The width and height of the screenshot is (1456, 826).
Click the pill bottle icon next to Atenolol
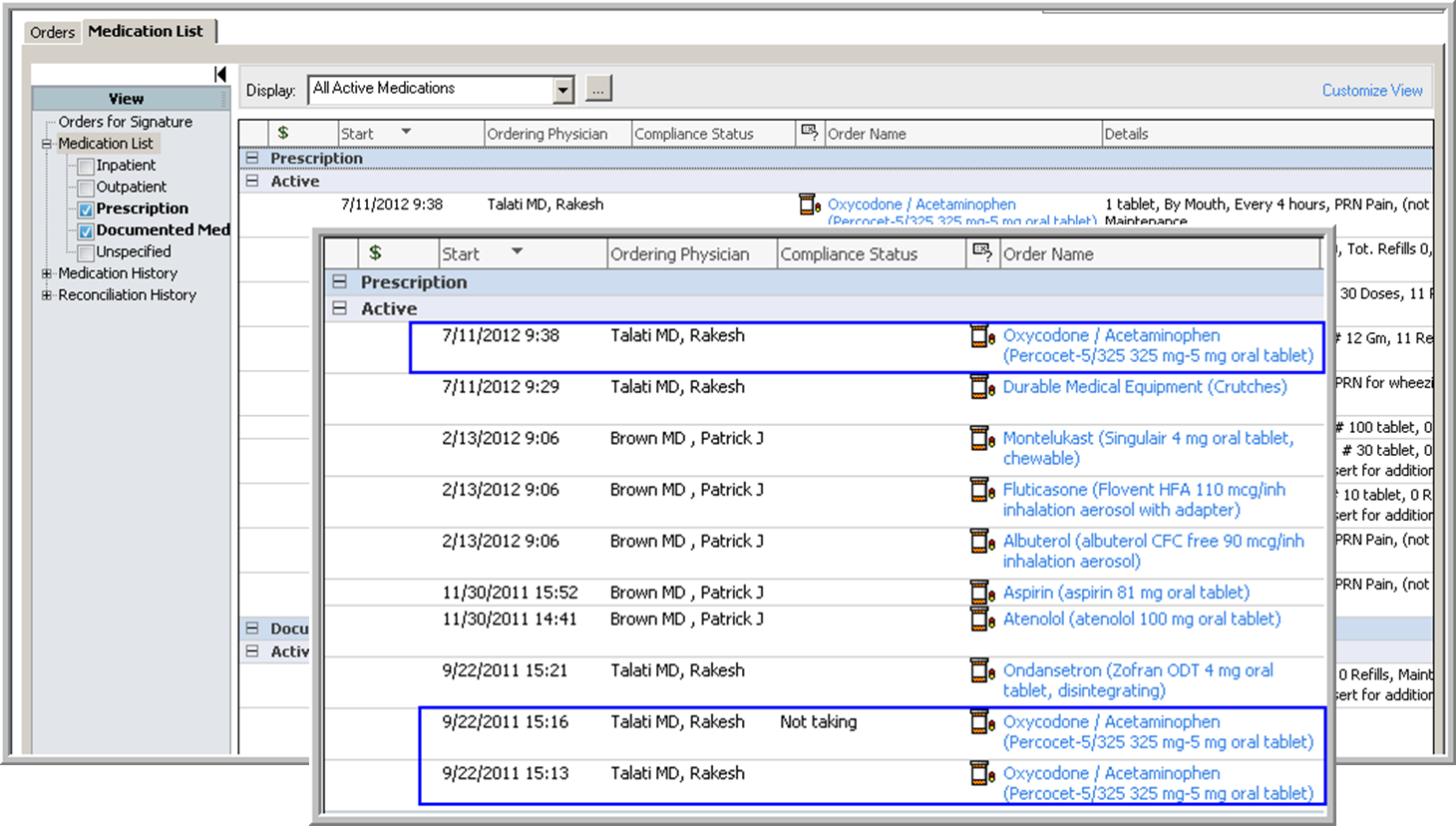(981, 619)
